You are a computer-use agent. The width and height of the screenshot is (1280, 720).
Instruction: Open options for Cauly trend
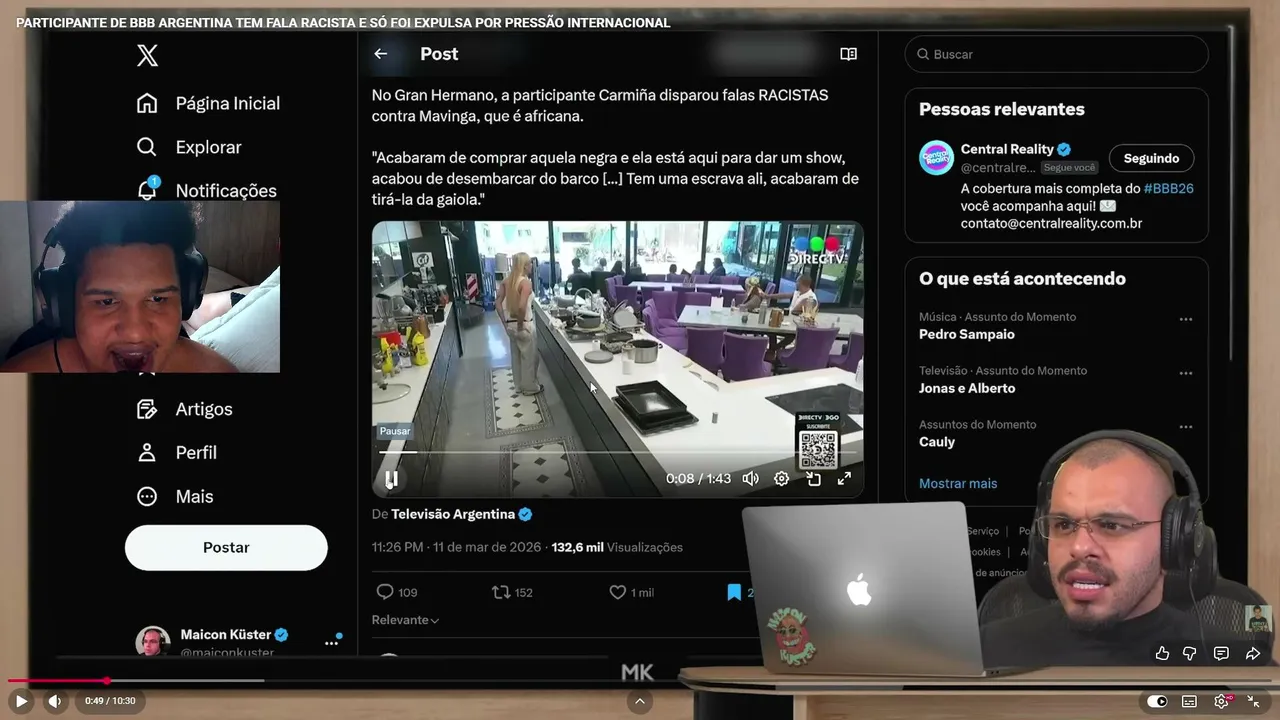coord(1185,427)
